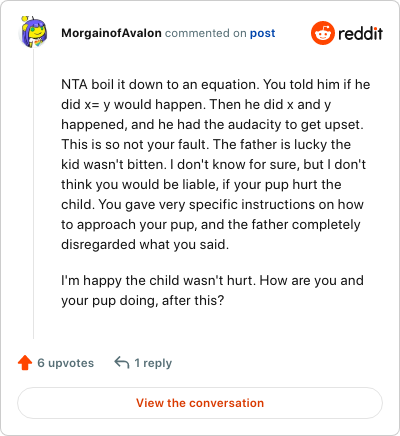The height and width of the screenshot is (436, 400).
Task: Click the "View the conversation" button
Action: click(200, 403)
